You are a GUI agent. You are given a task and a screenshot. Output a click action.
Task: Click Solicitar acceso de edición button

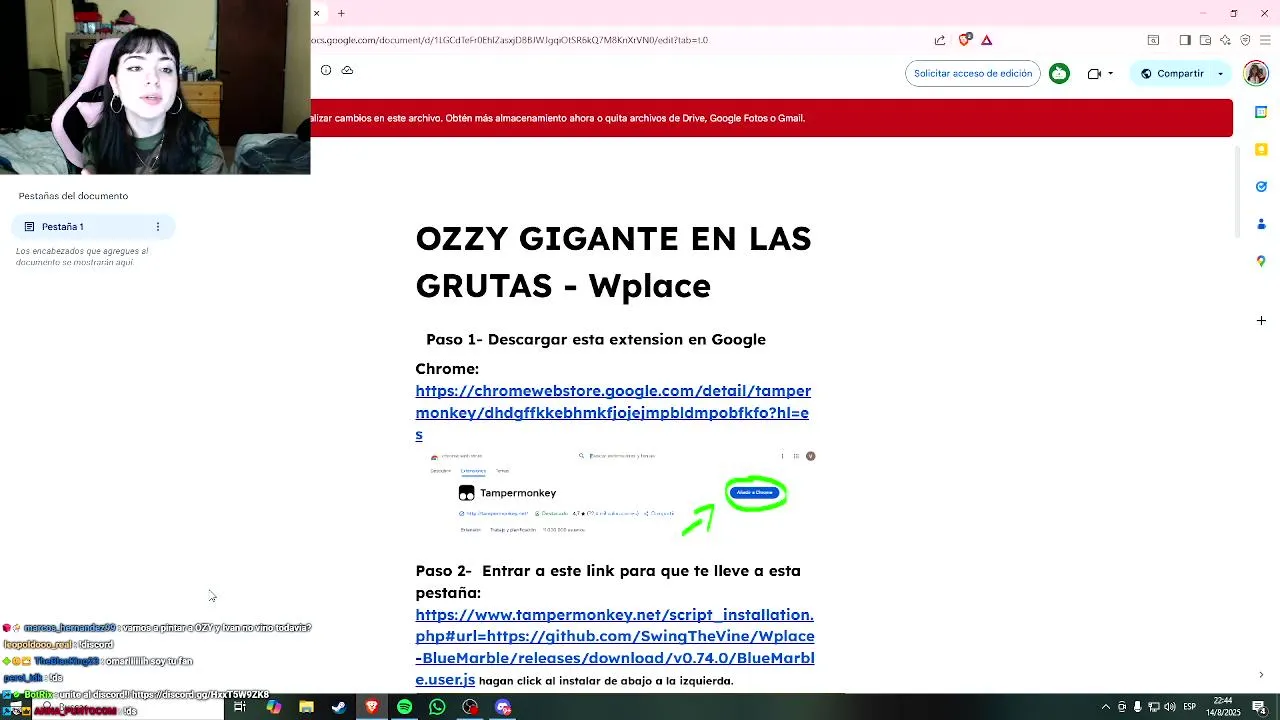click(x=973, y=73)
